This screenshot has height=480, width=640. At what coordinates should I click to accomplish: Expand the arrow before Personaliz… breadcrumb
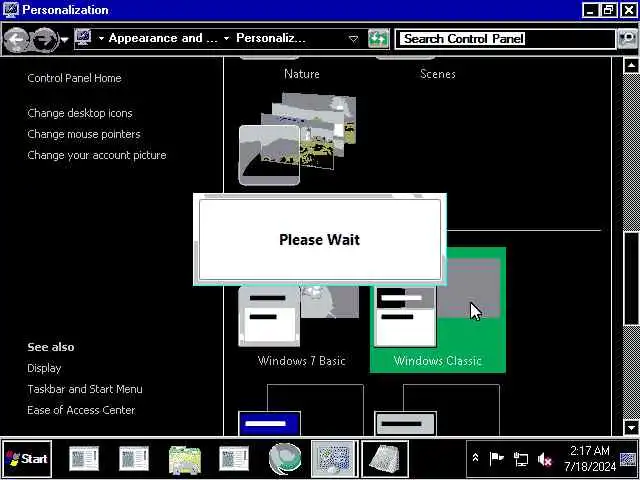coord(226,39)
